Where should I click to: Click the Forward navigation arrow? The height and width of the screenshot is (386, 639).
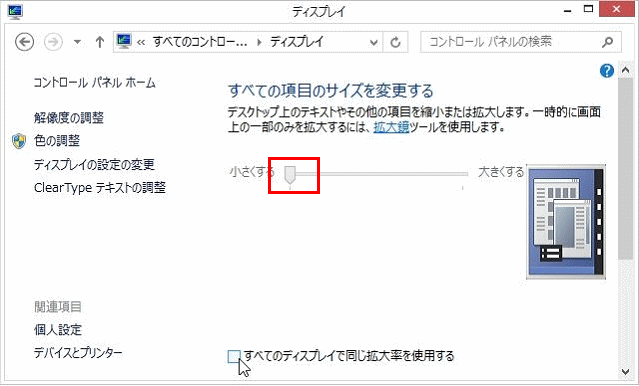[53, 42]
